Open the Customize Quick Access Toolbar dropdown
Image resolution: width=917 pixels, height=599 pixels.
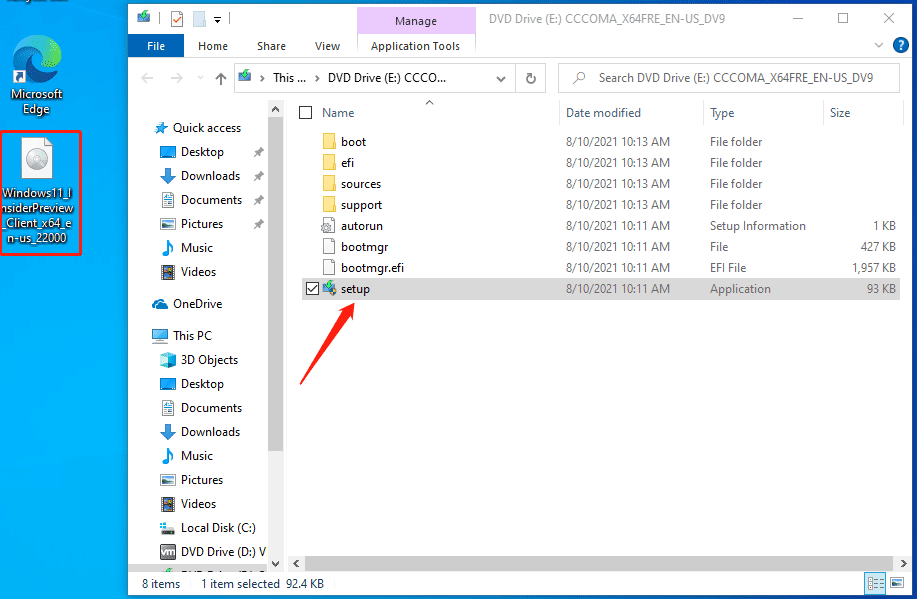point(218,18)
